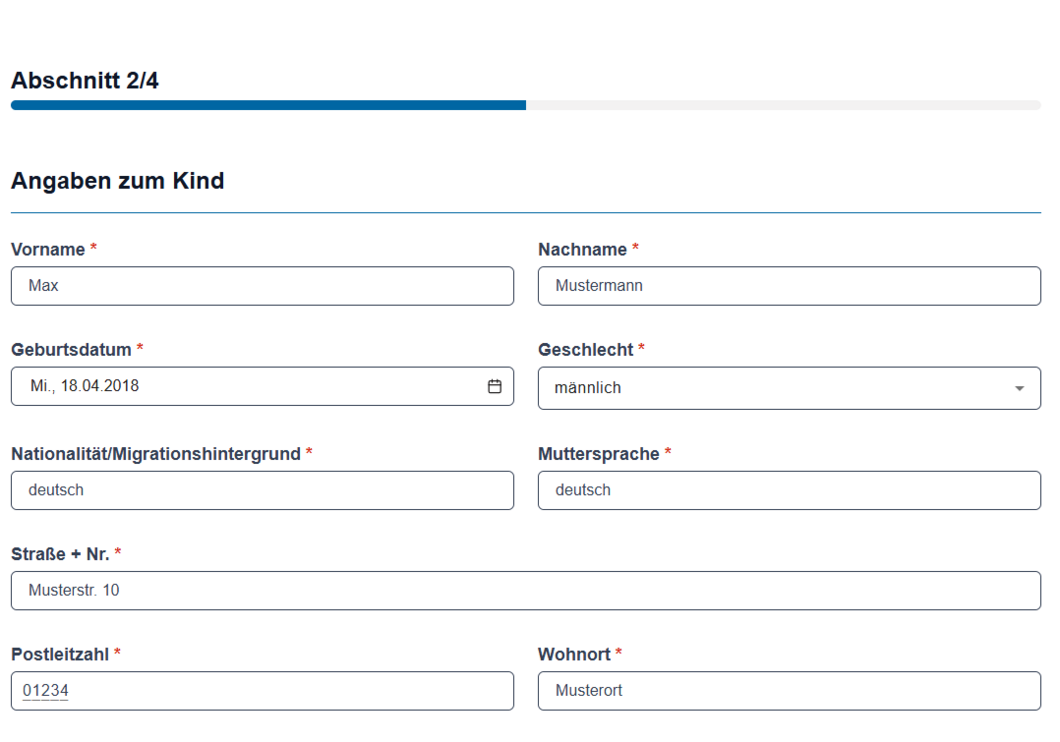This screenshot has width=1060, height=742.
Task: Select the Muttersprache input field
Action: coord(788,490)
